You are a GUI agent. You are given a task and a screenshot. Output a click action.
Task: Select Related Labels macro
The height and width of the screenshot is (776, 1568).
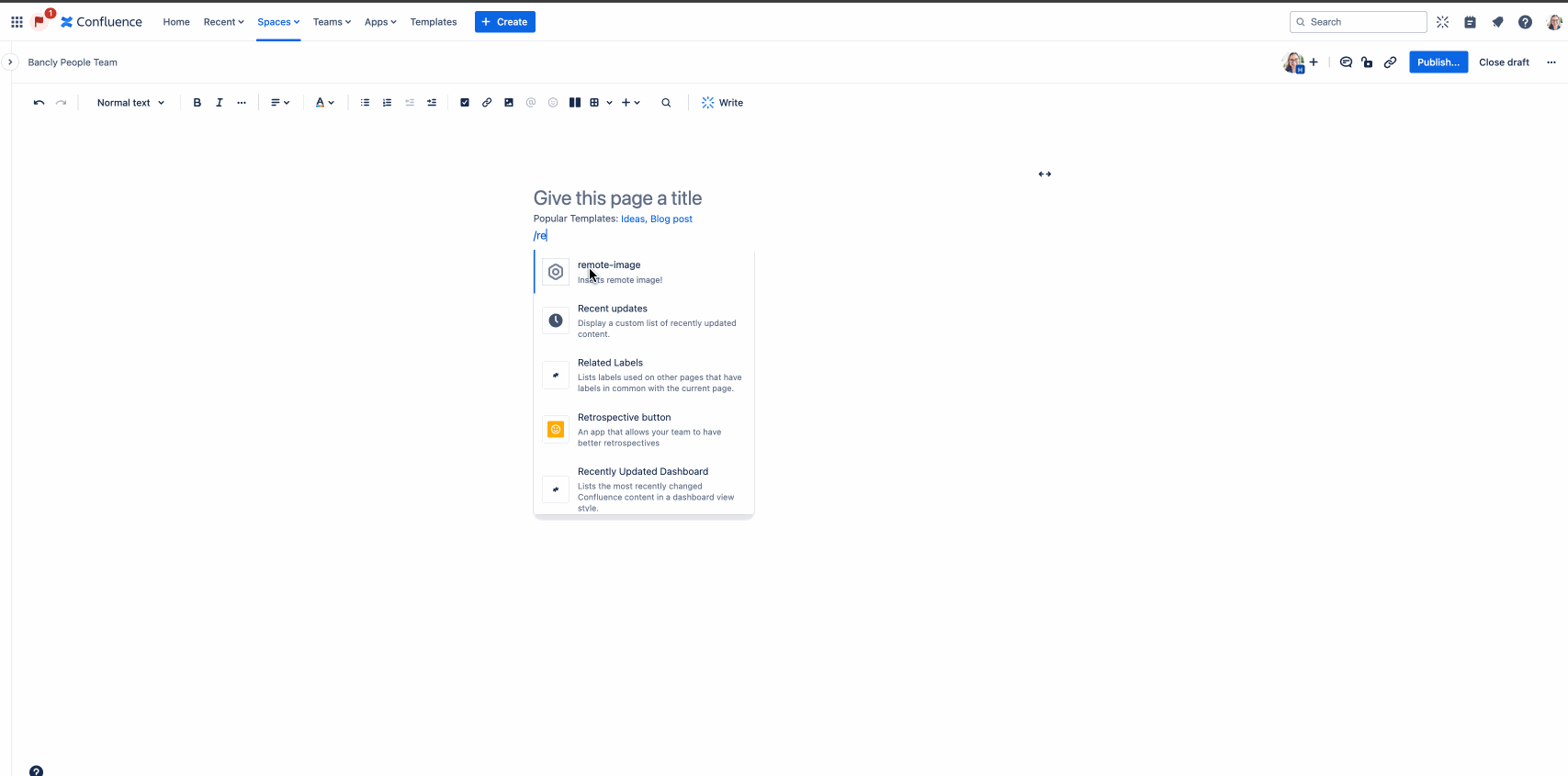[644, 376]
